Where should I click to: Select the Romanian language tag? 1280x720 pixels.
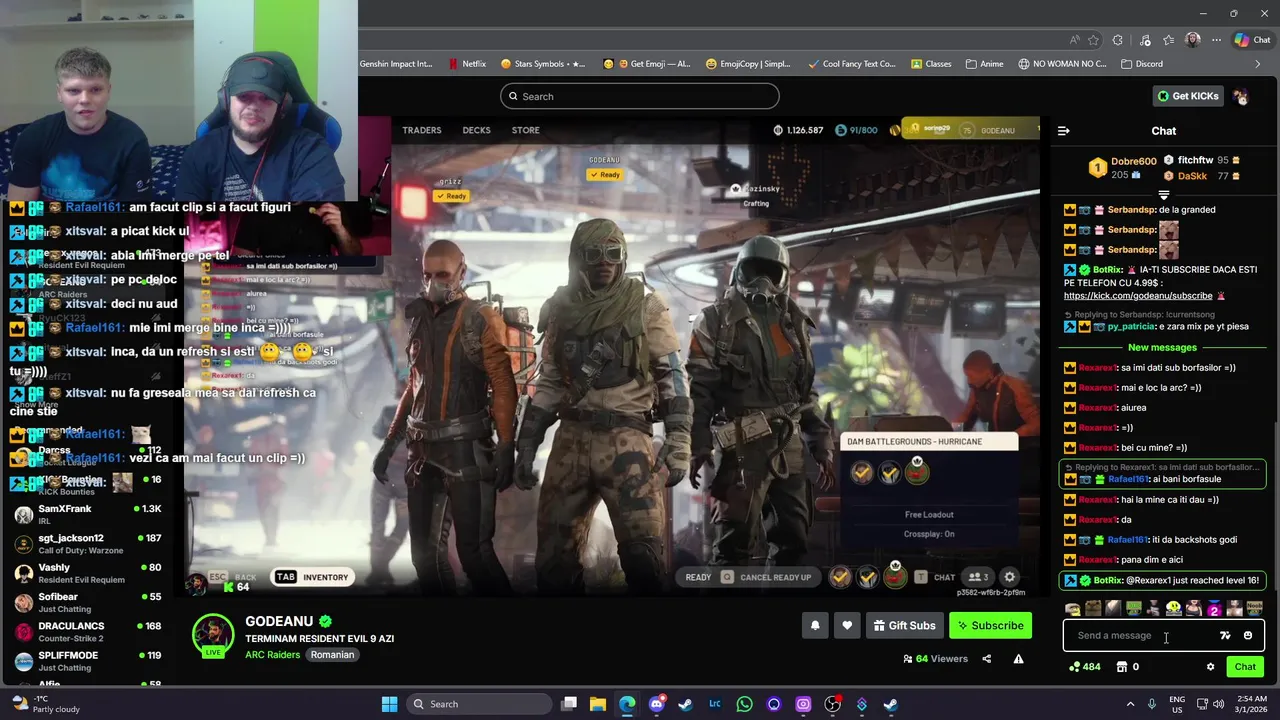tap(332, 655)
